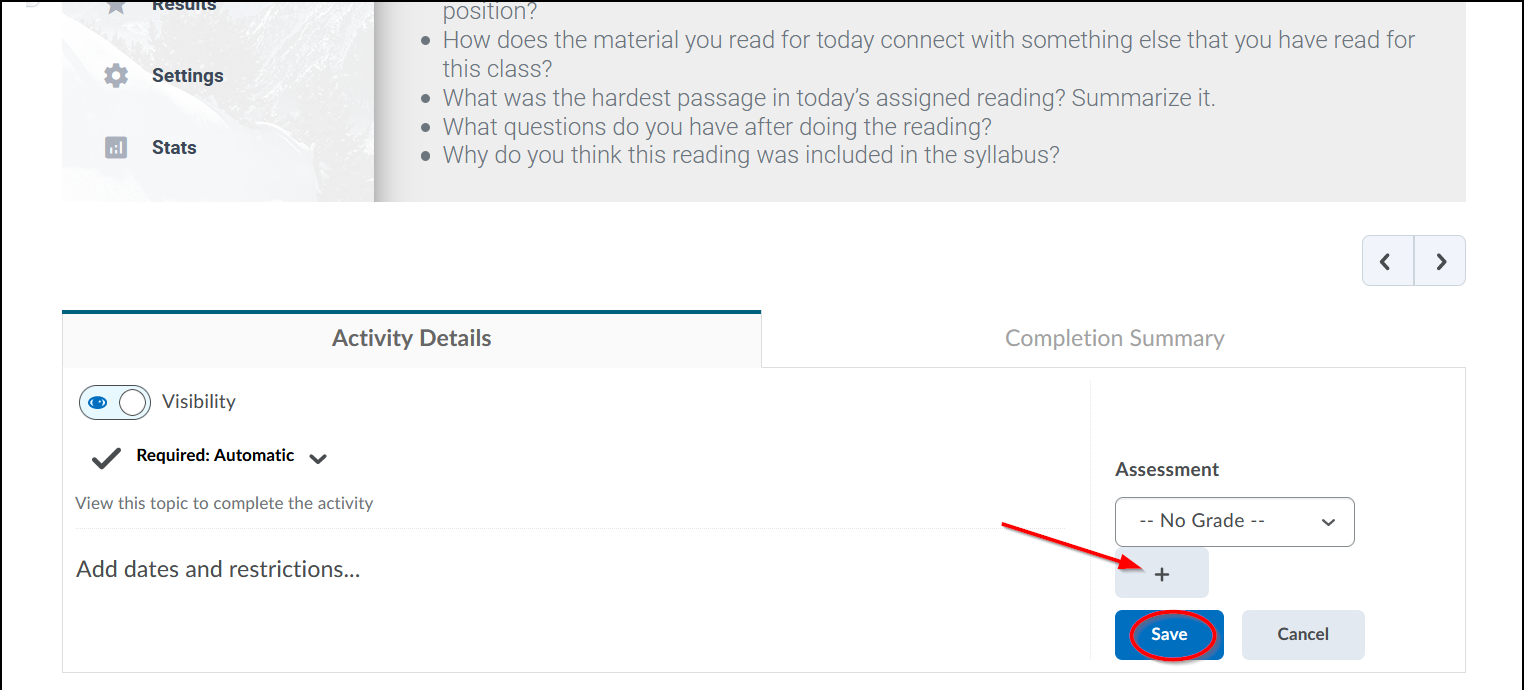Click the Assessment heading label
1524x690 pixels.
coord(1167,470)
